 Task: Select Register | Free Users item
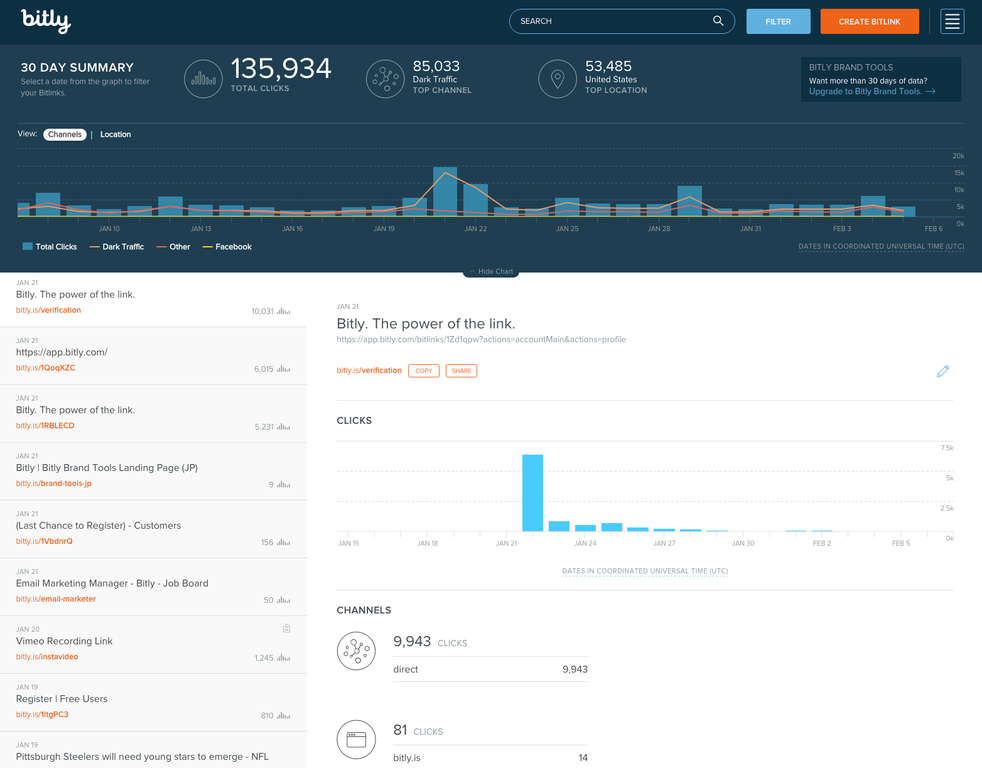(x=61, y=698)
